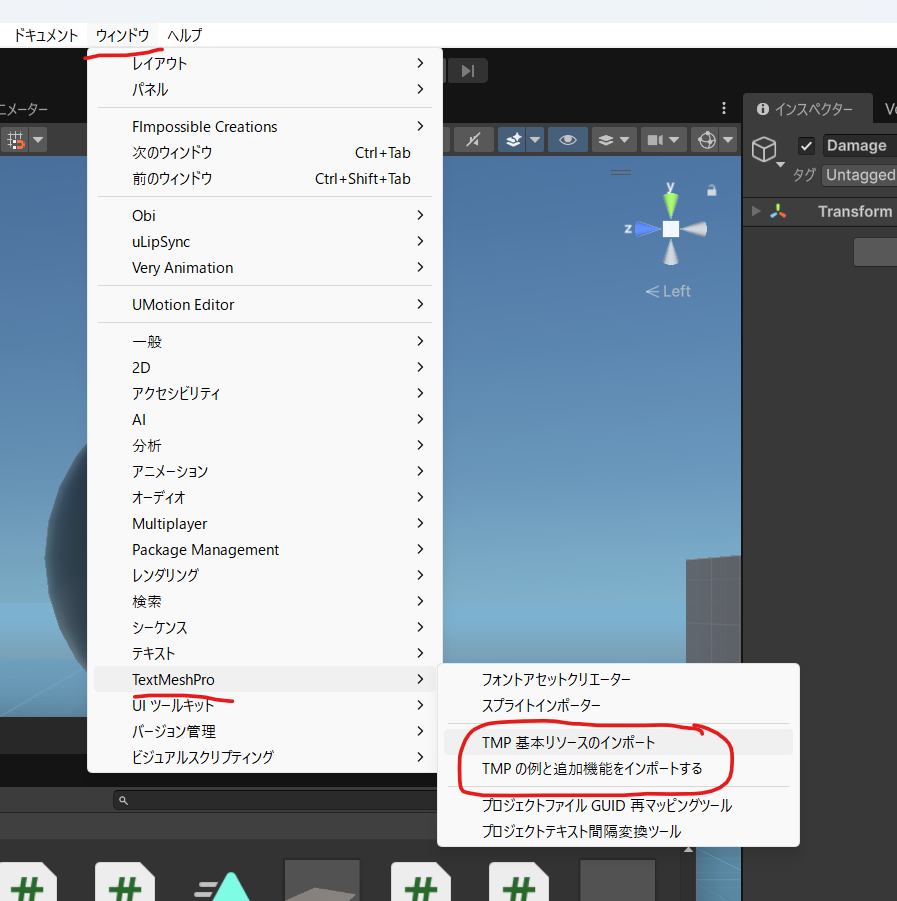Open the ヘルプ menu in menu bar
The image size is (897, 901).
(184, 35)
